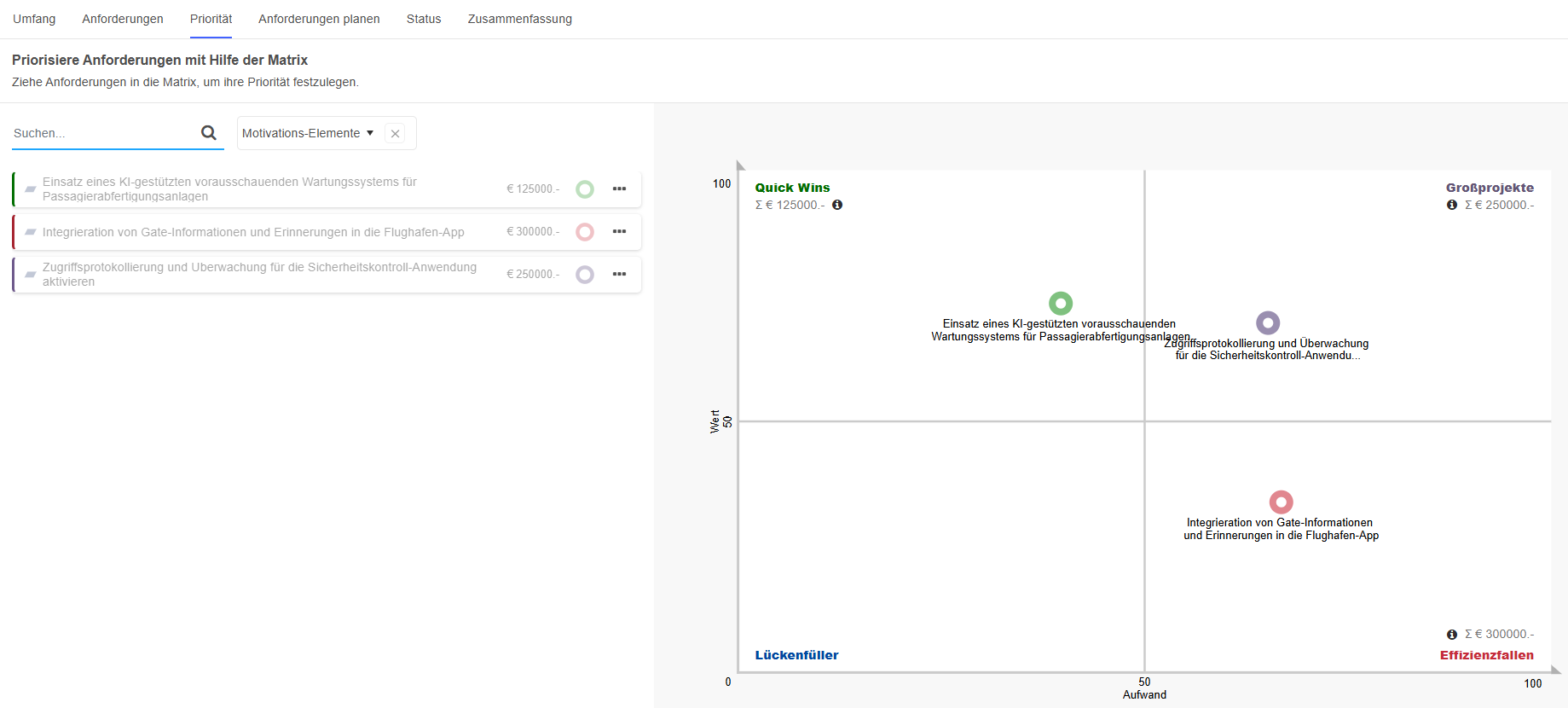Click the info icon beside Großprojekte sum

tap(1452, 206)
